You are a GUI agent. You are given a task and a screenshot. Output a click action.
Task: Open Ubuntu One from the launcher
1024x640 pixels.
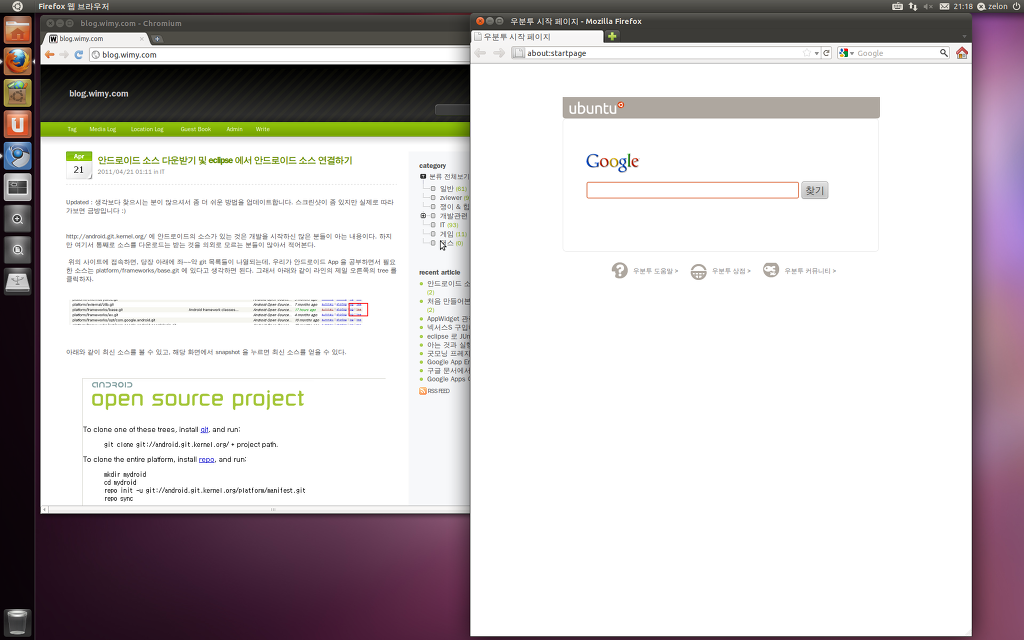tap(18, 125)
